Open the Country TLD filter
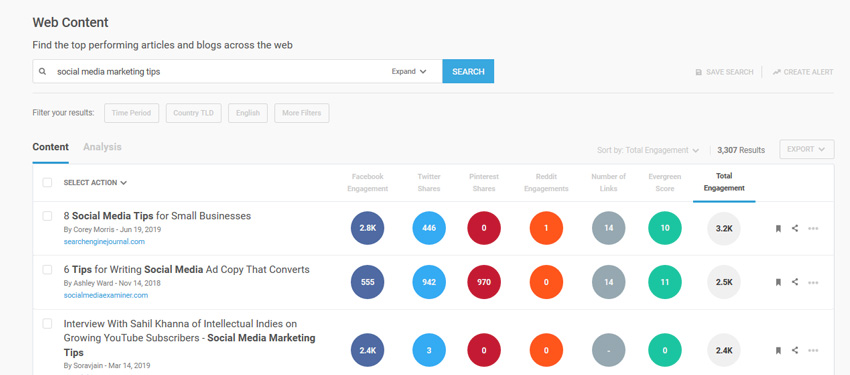This screenshot has width=850, height=375. [x=194, y=113]
